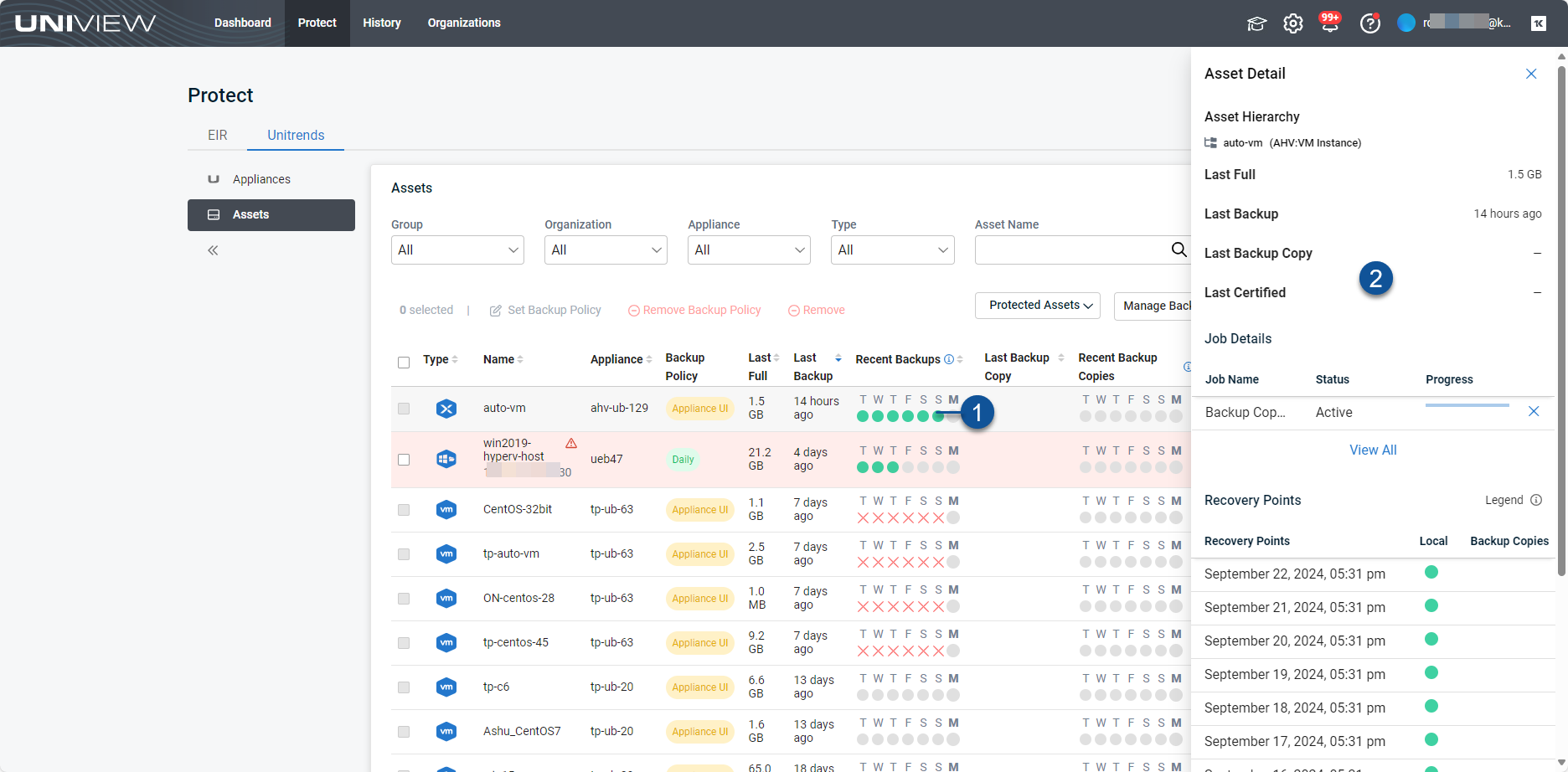Click the vm icon for tp-centos-45
Image resolution: width=1568 pixels, height=772 pixels.
(x=446, y=642)
